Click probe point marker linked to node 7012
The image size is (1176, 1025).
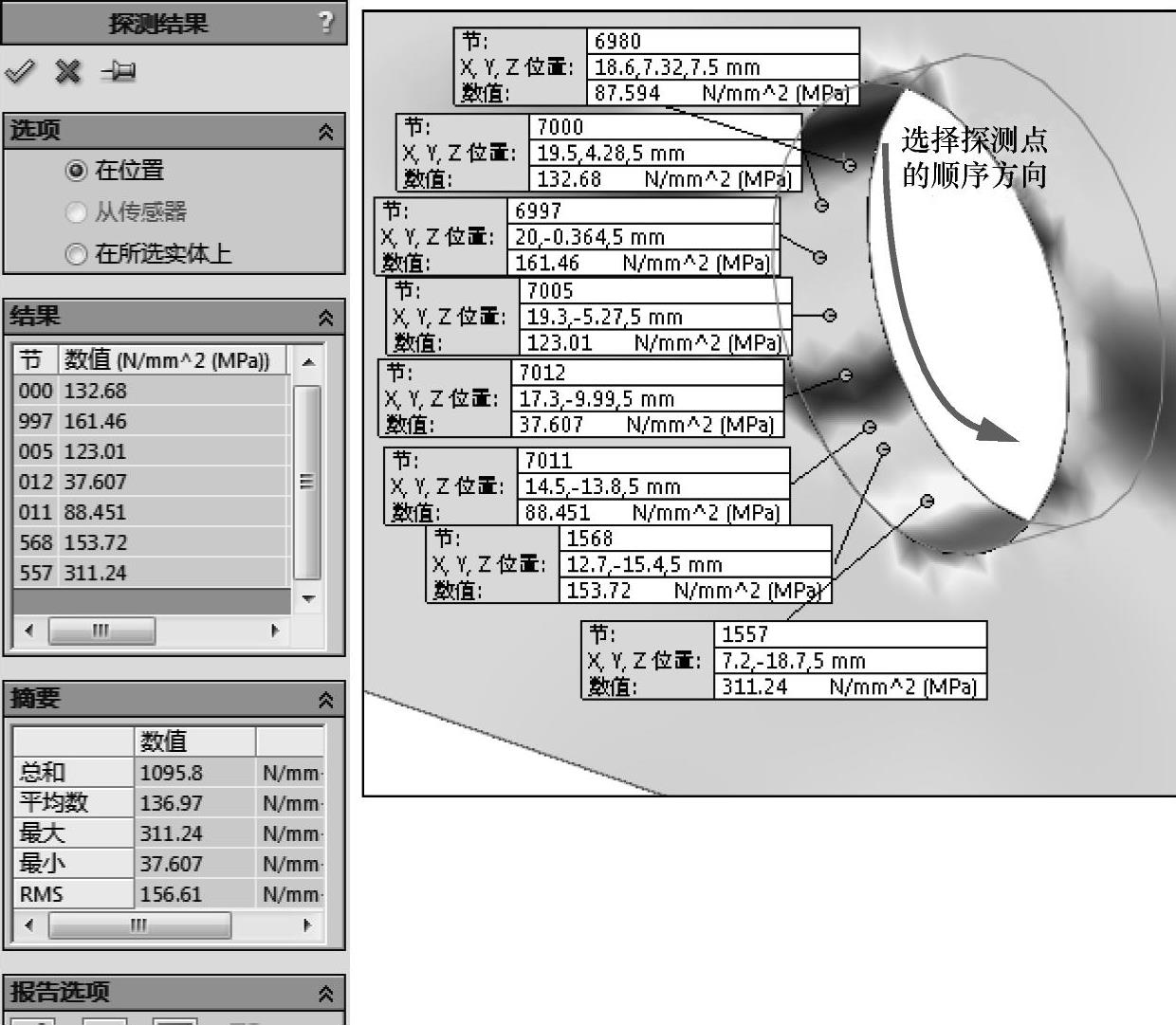tap(846, 375)
